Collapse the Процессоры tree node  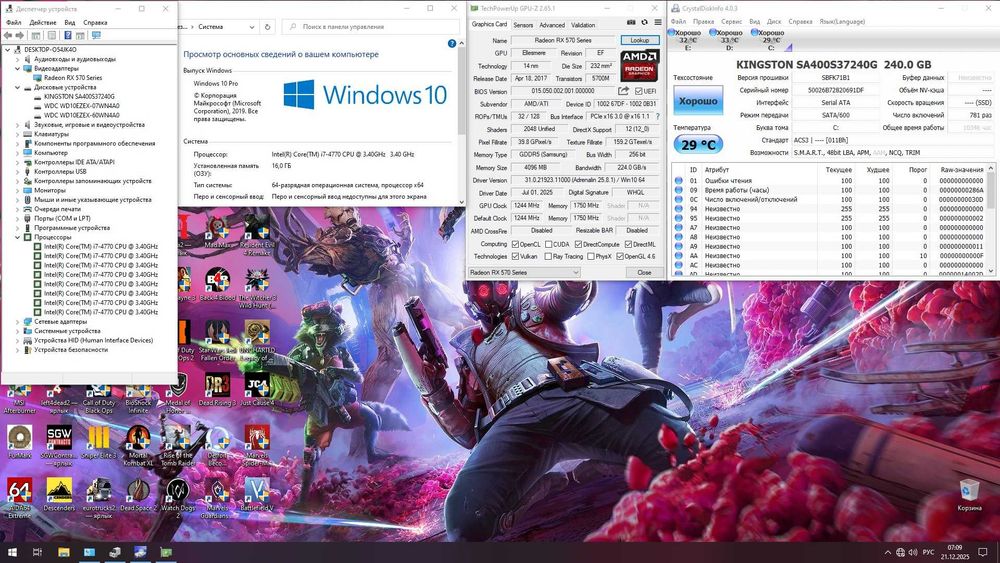[x=18, y=237]
